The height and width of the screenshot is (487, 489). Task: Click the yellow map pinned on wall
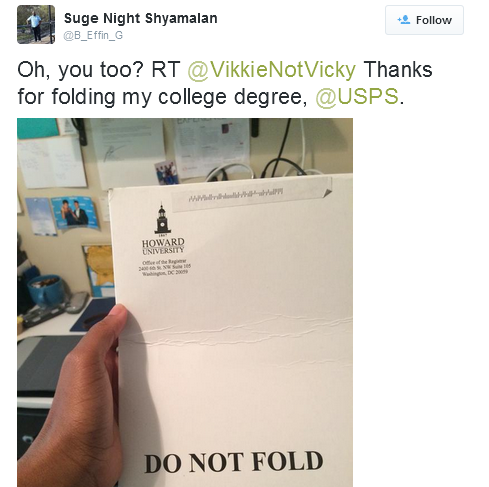click(99, 270)
